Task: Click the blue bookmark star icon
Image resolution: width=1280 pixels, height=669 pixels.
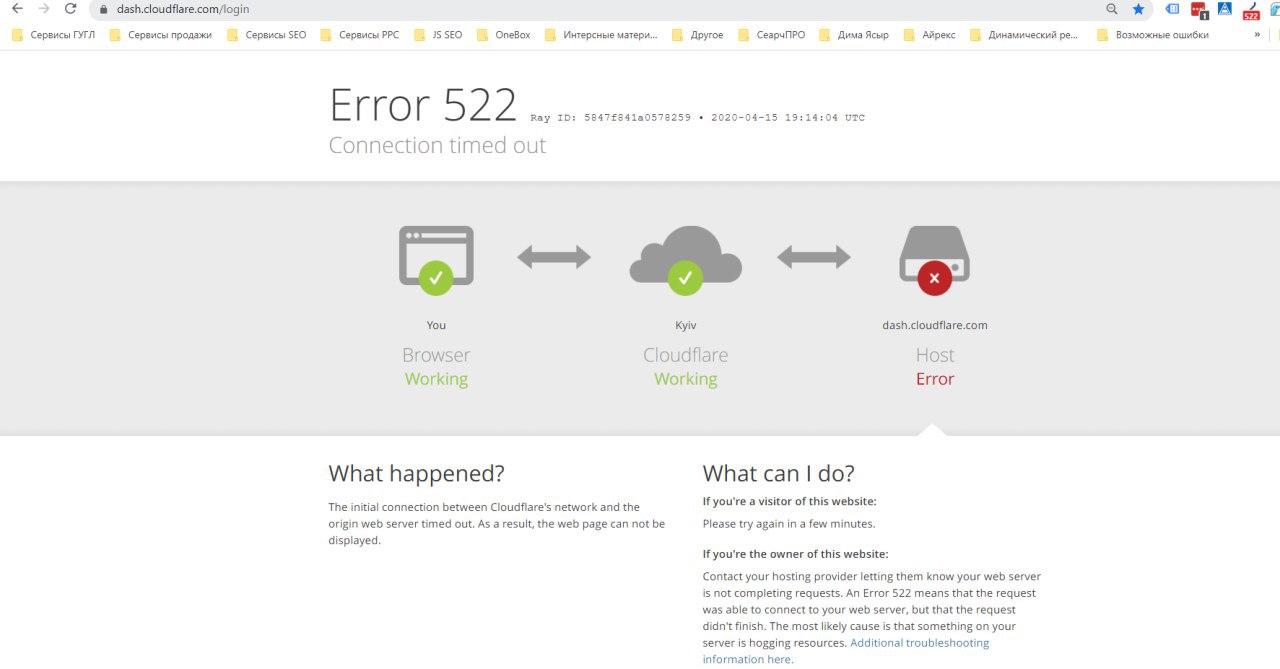Action: click(1138, 9)
